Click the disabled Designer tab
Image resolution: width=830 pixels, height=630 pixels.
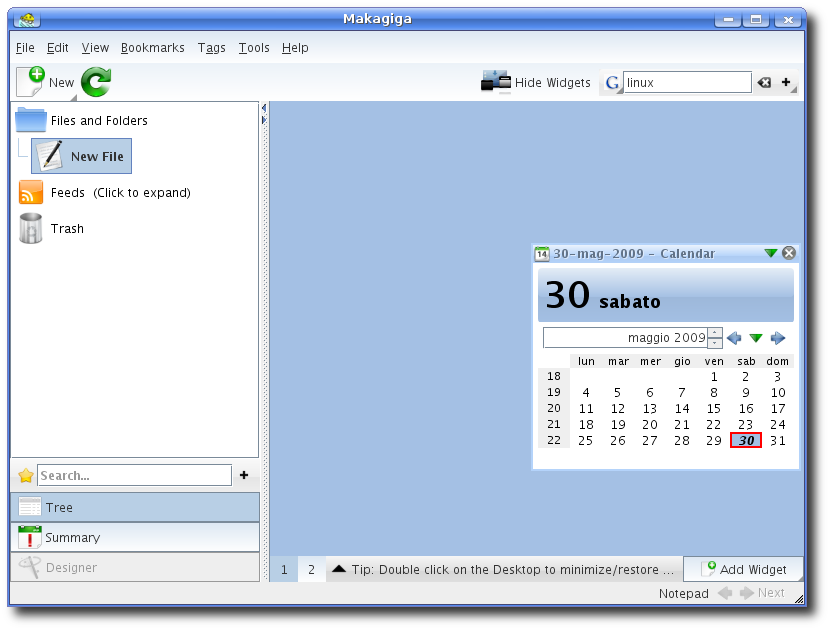135,568
